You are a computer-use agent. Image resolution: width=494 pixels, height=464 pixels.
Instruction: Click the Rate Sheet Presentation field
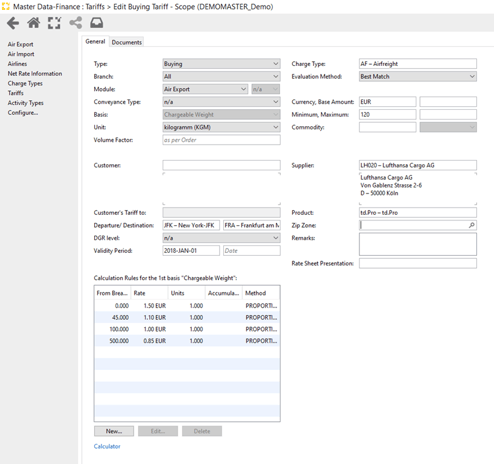[x=418, y=263]
